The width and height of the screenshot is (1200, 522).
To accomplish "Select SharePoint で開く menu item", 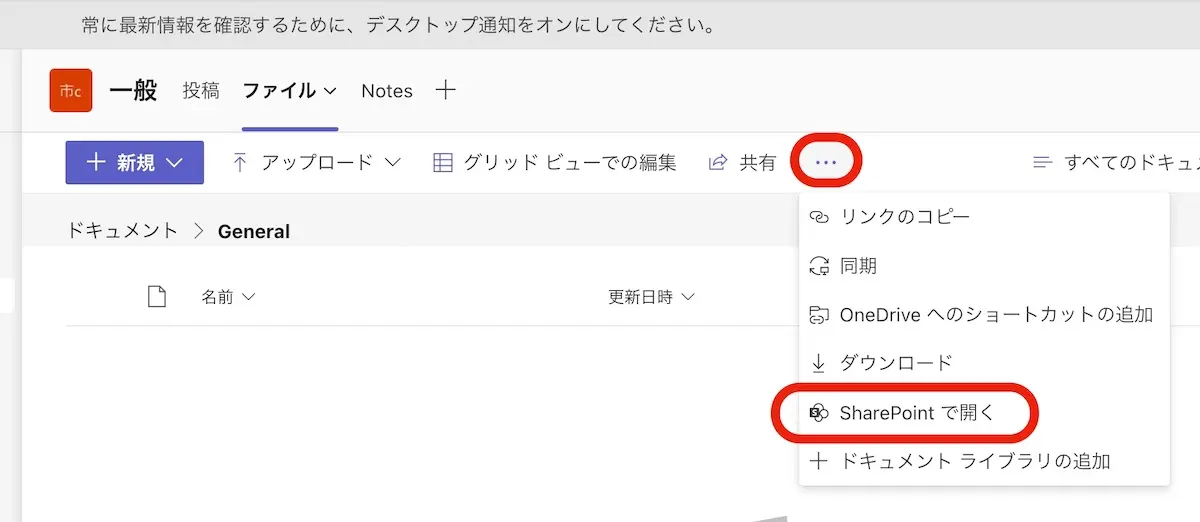I will point(916,412).
